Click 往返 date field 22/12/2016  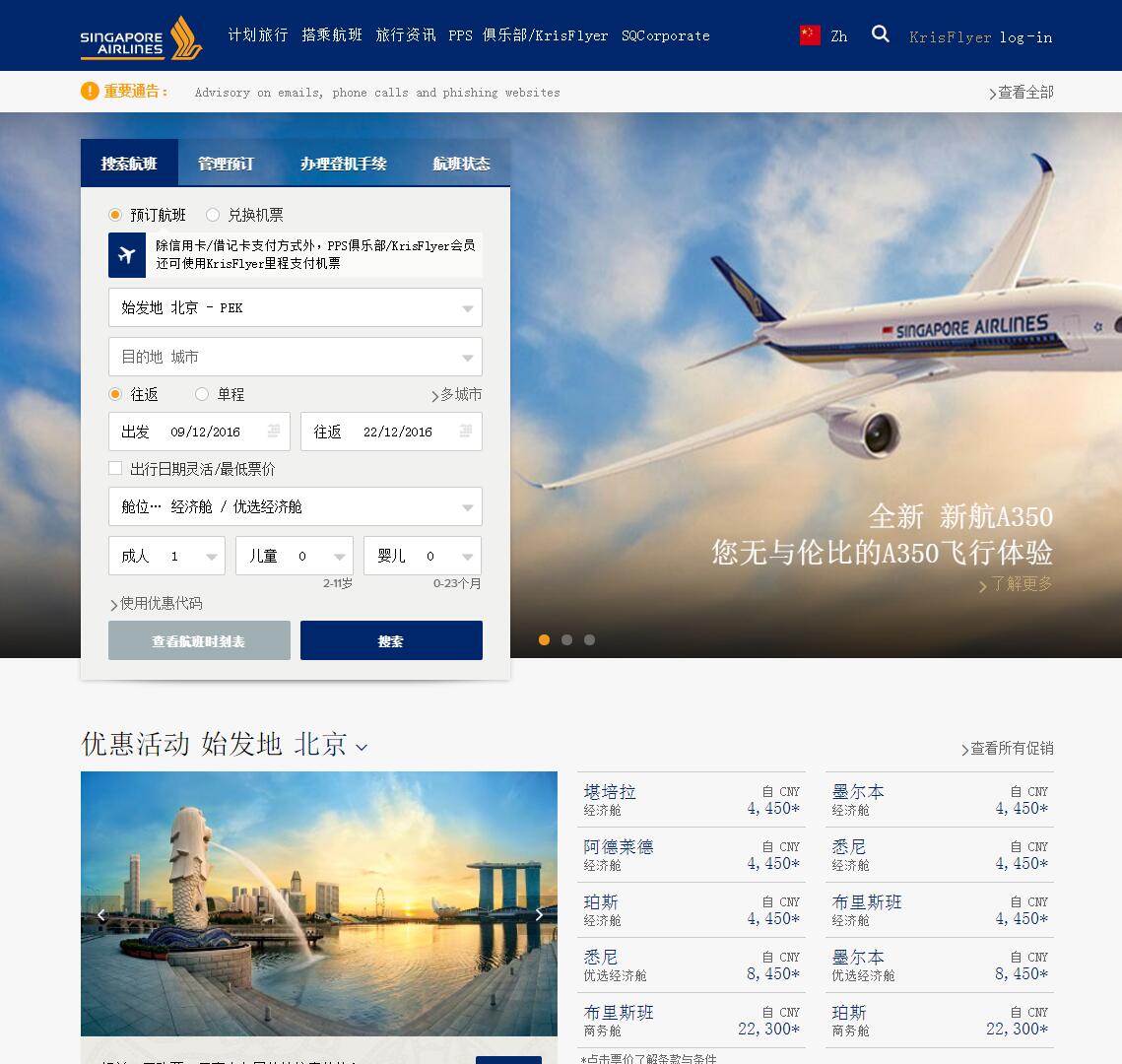pos(391,432)
